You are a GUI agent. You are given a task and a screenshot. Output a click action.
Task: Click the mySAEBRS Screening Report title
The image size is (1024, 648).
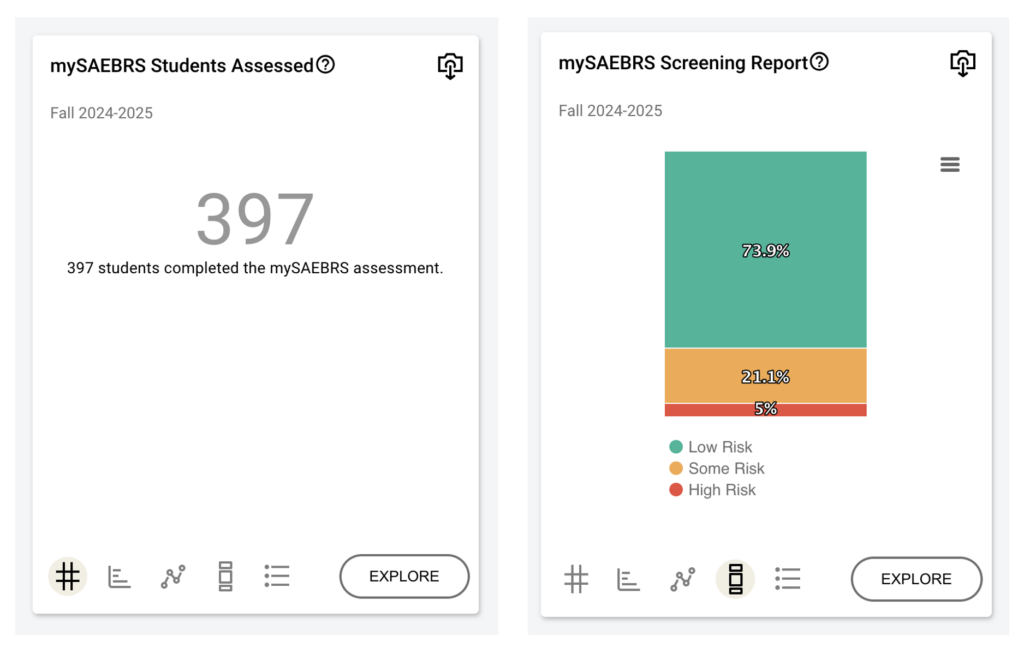[683, 63]
